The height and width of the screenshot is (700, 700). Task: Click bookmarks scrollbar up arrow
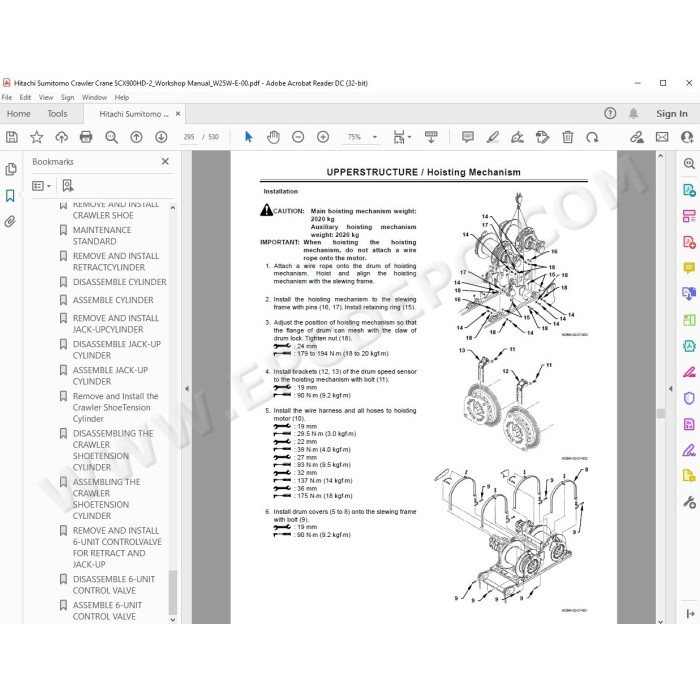pyautogui.click(x=173, y=208)
